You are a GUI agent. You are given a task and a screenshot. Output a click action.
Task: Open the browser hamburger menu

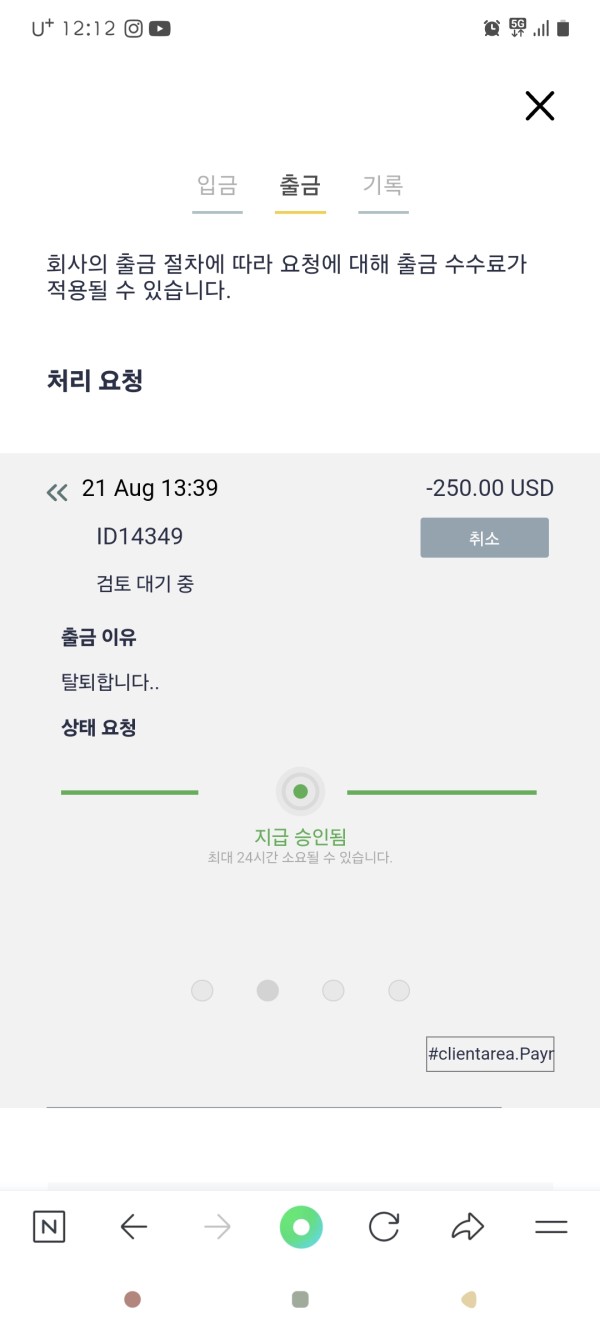[551, 1227]
